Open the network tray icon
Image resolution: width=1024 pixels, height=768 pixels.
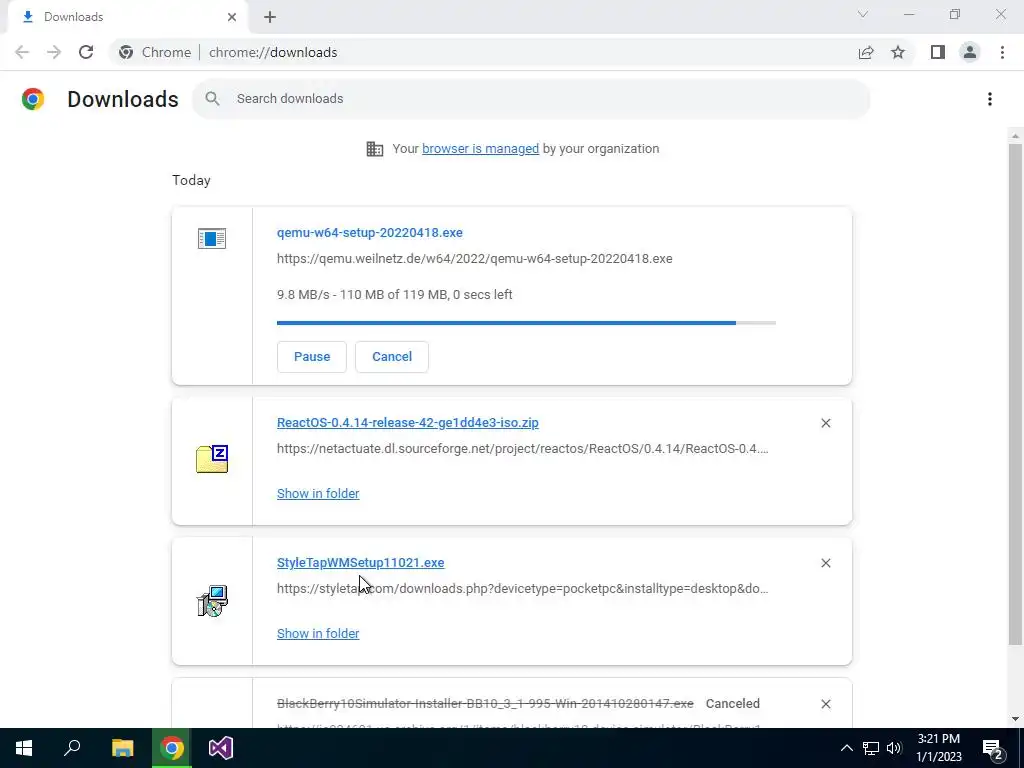tap(871, 748)
